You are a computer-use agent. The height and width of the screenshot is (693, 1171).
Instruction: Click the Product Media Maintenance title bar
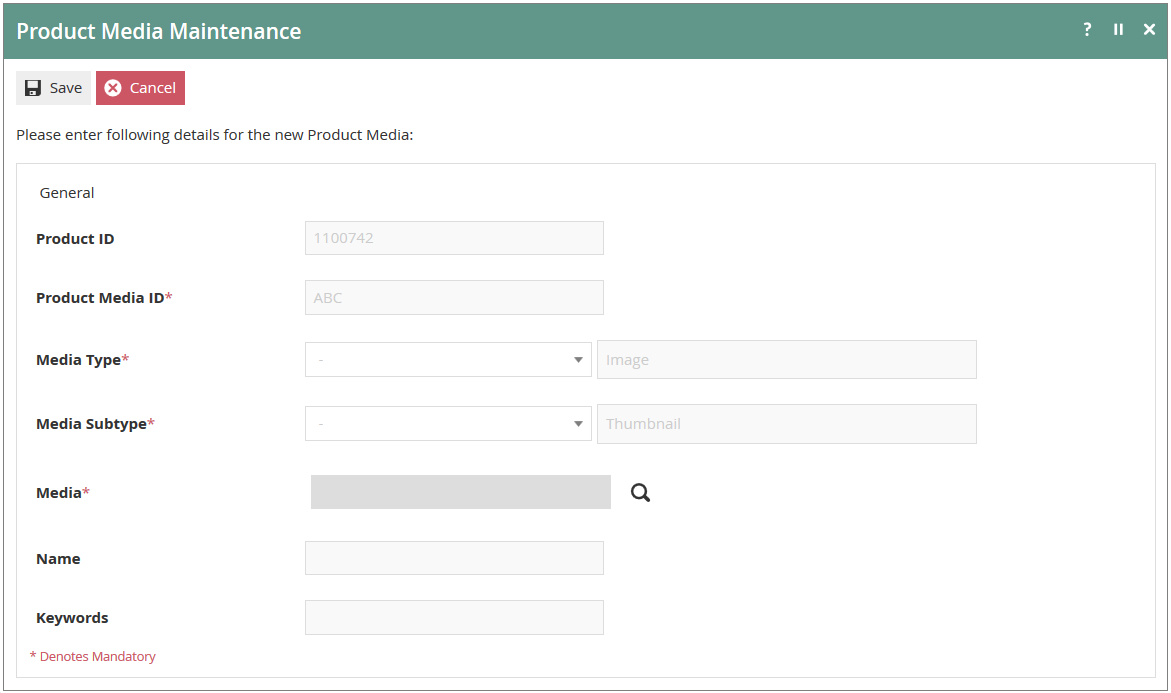[x=158, y=31]
